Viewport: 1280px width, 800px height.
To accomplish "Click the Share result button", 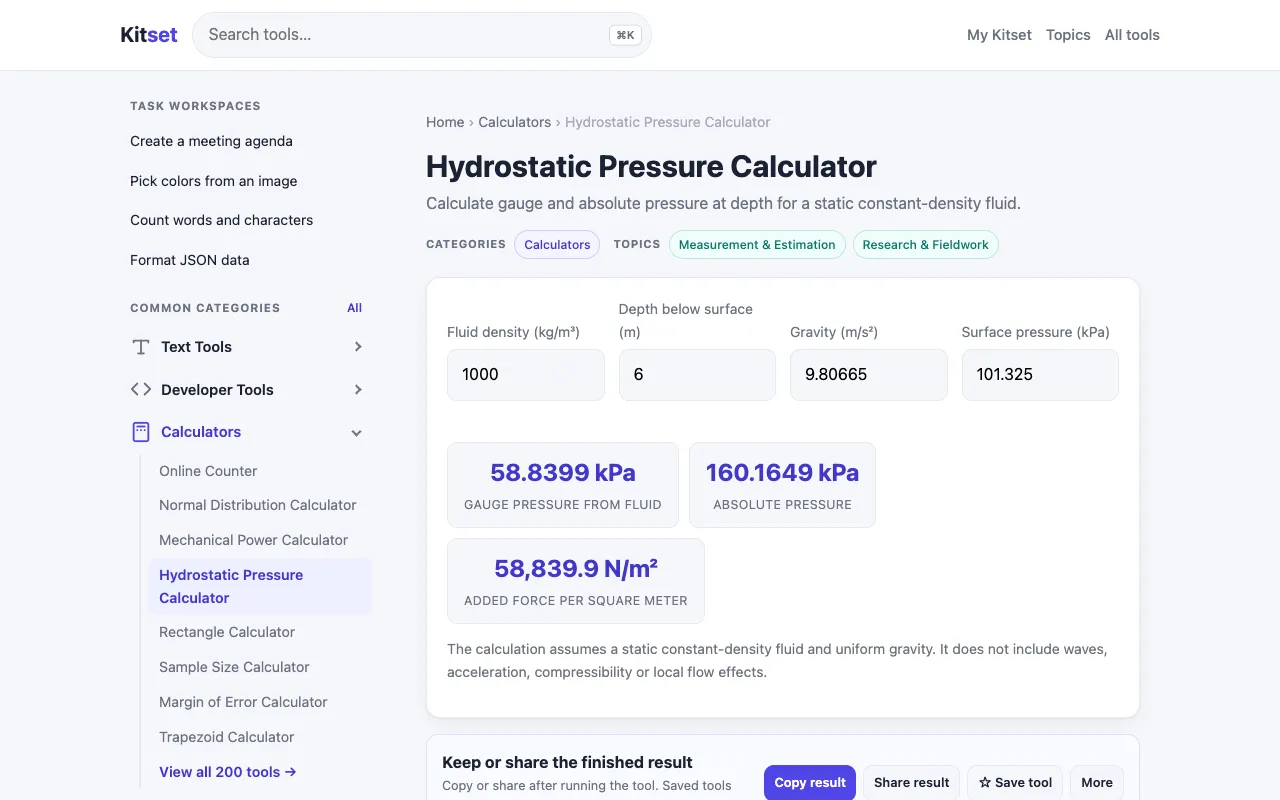I will click(912, 783).
